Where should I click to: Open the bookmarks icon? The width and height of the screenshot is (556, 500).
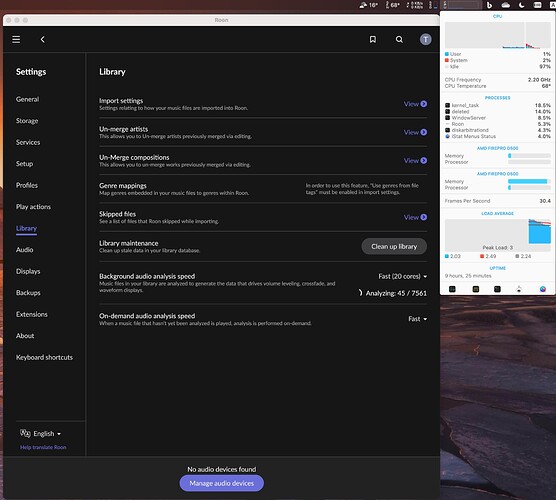373,39
